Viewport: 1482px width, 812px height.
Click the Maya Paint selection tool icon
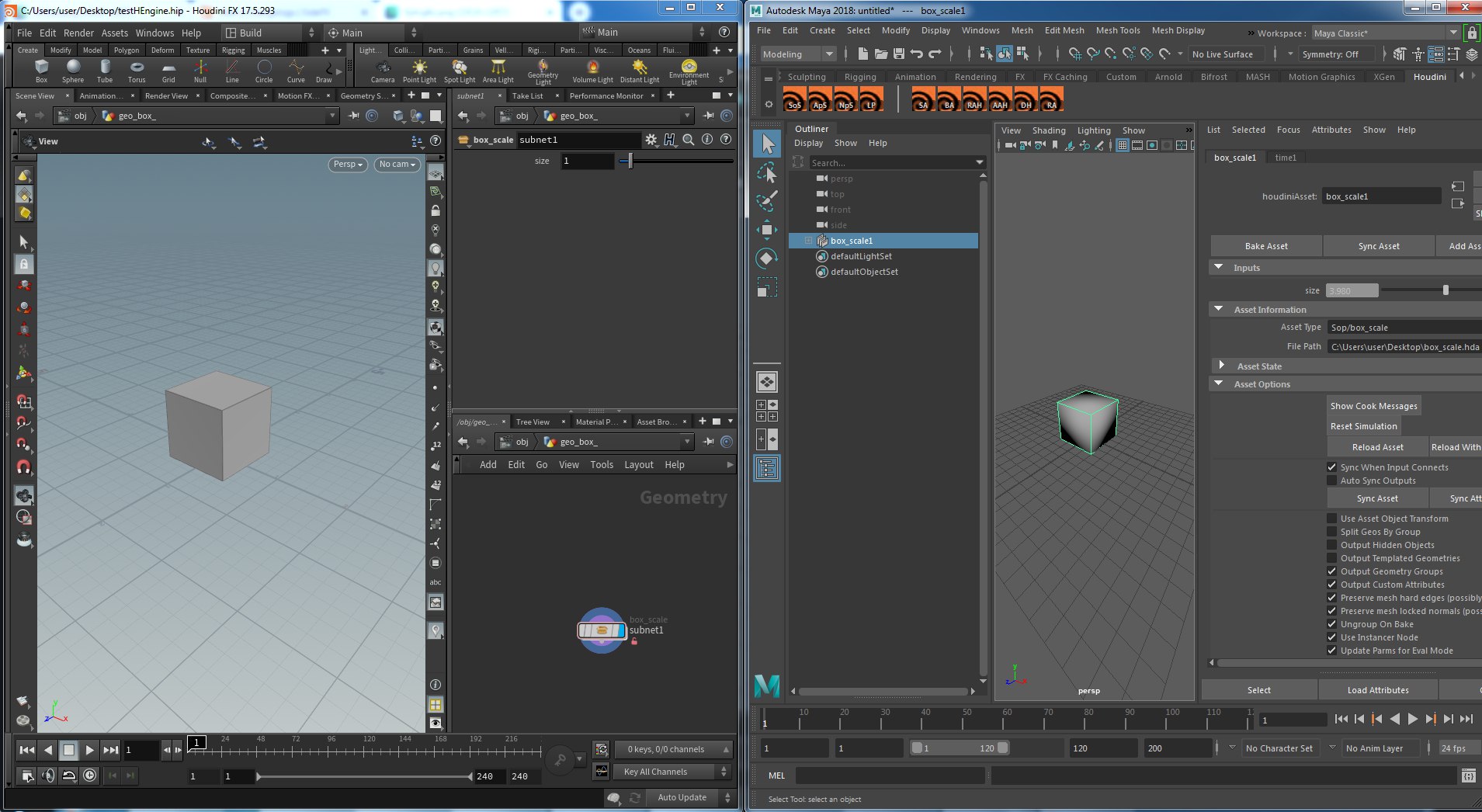click(767, 201)
